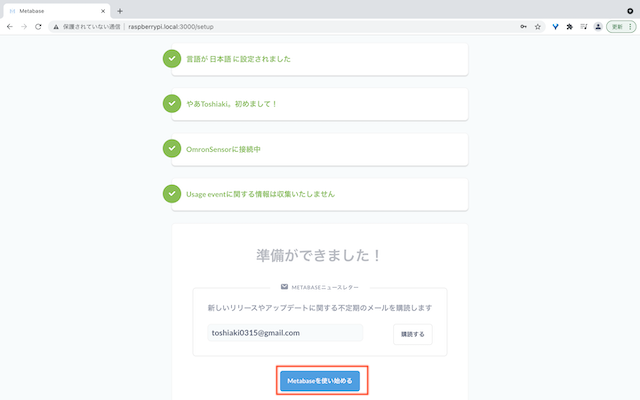Screen dimensions: 640x400
Task: Click the newsletter envelope icon
Action: (284, 287)
